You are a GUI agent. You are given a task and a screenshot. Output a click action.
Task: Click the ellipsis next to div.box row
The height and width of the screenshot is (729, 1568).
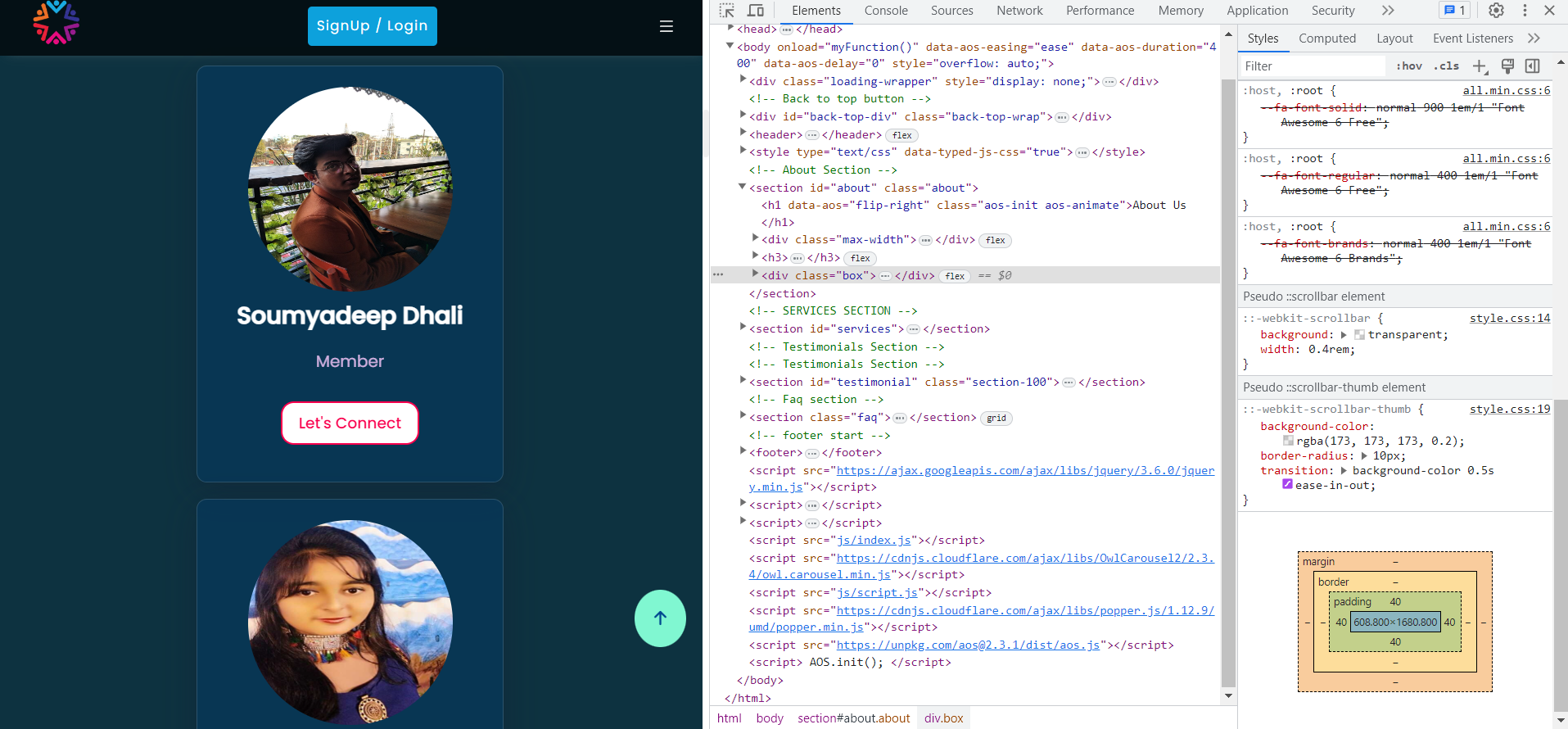pos(885,276)
